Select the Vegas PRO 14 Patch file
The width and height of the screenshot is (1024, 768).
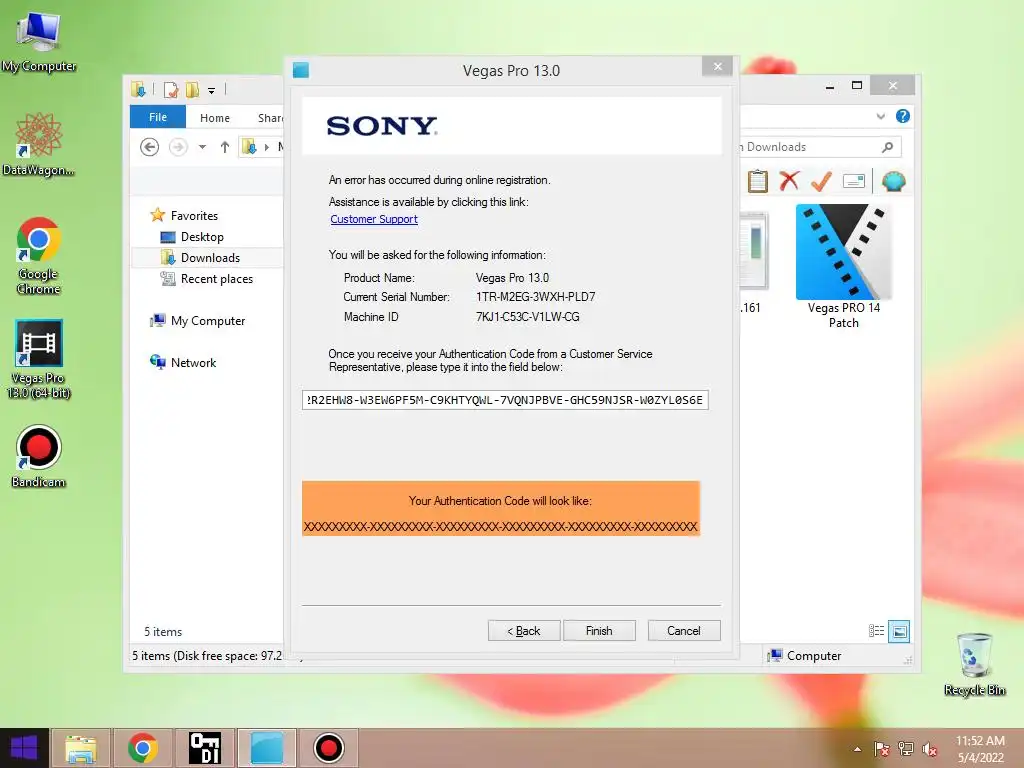(x=844, y=266)
